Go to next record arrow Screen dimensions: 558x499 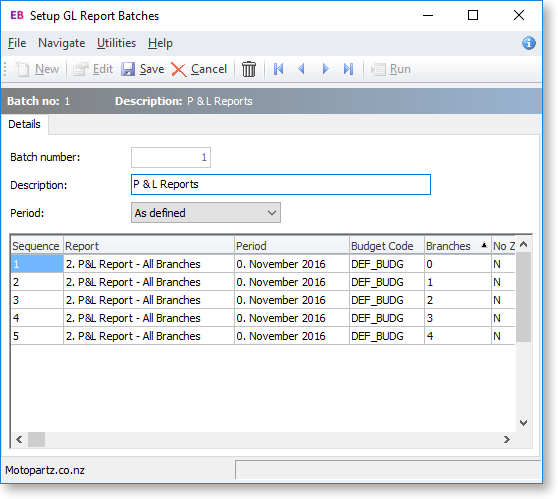pyautogui.click(x=325, y=69)
